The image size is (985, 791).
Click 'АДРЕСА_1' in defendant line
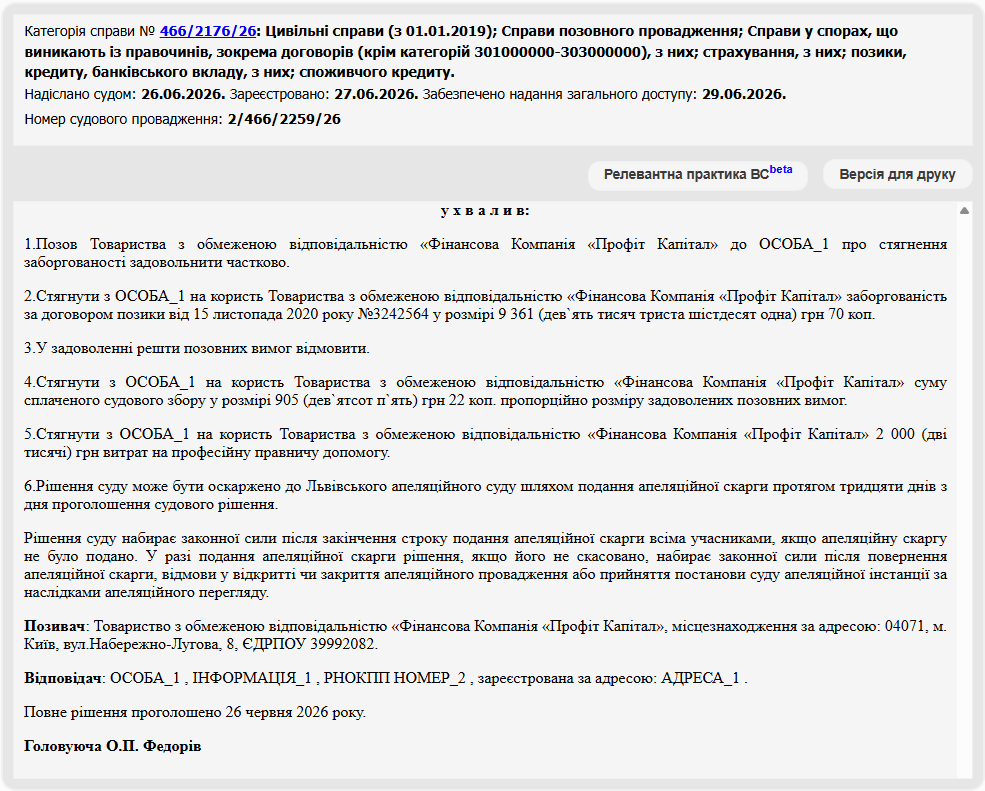coord(700,679)
